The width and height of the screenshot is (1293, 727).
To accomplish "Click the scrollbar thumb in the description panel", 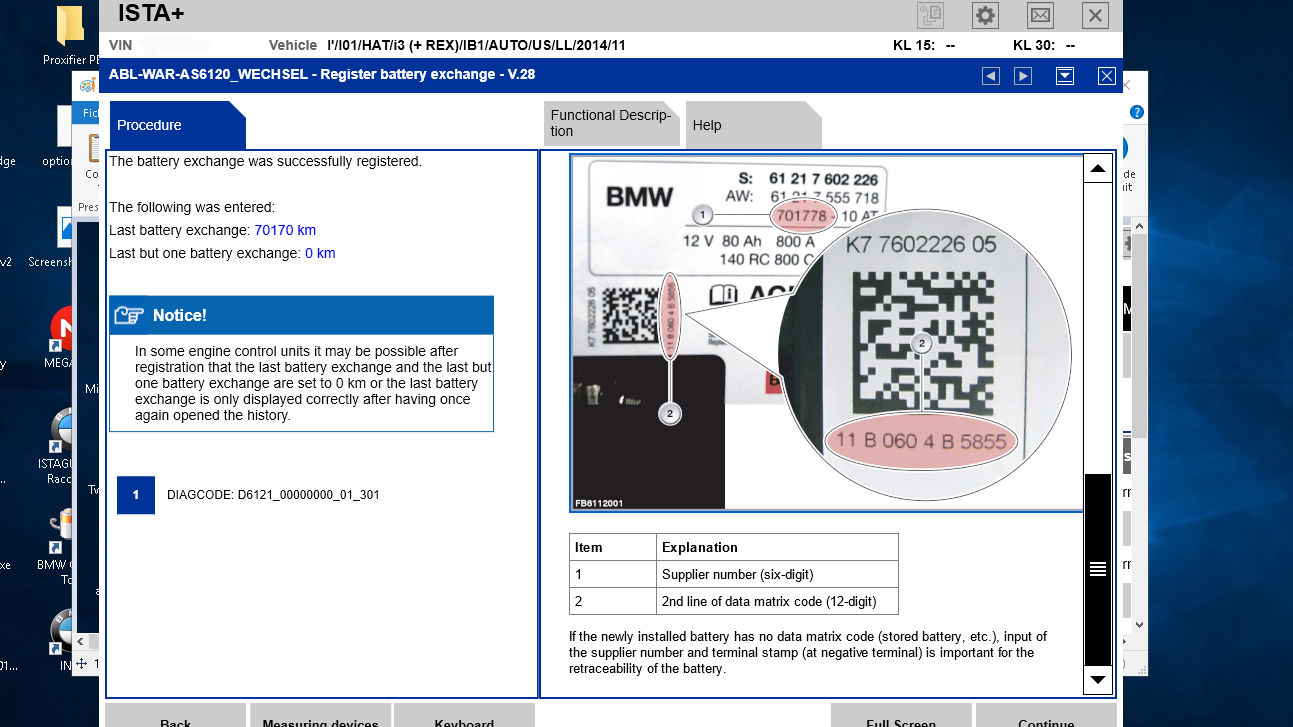I will tap(1098, 569).
